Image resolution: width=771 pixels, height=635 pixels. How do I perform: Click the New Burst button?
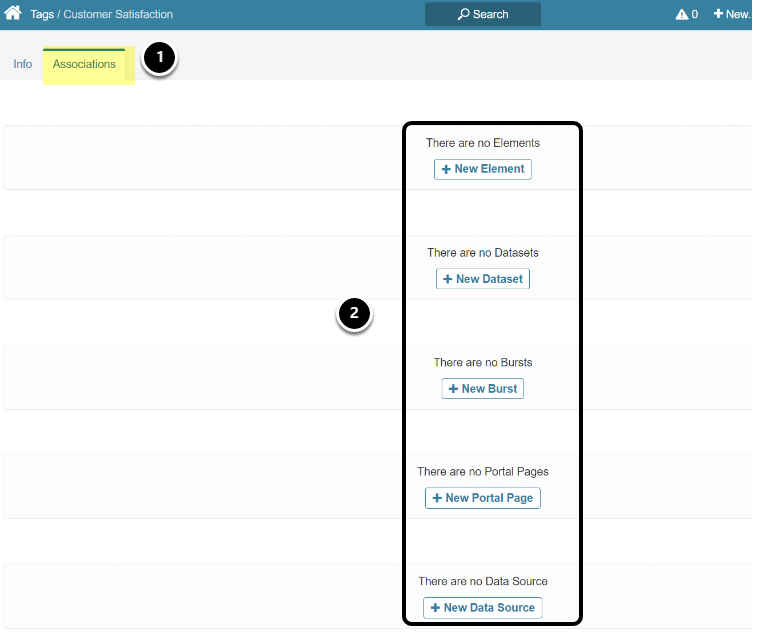point(482,389)
